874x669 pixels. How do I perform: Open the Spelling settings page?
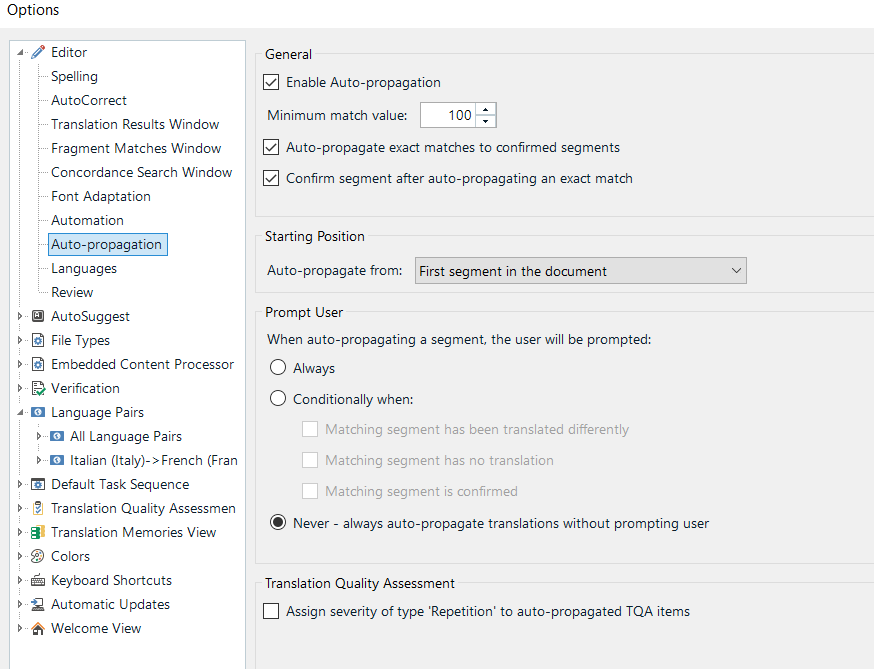pos(74,76)
